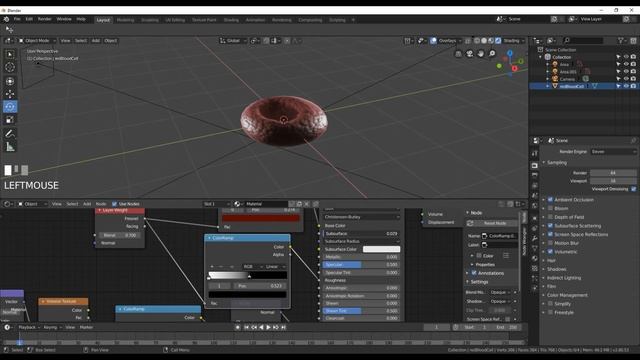Open the Output properties tab icon

[535, 175]
